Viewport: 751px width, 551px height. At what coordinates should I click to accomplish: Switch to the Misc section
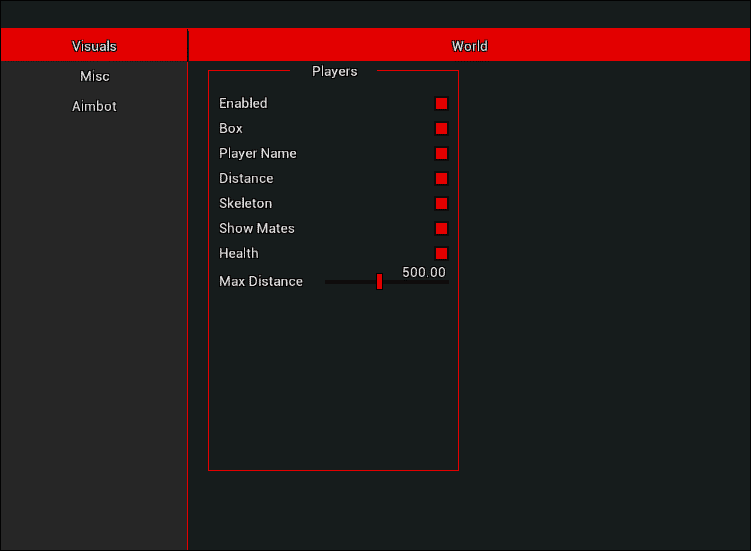click(x=94, y=76)
